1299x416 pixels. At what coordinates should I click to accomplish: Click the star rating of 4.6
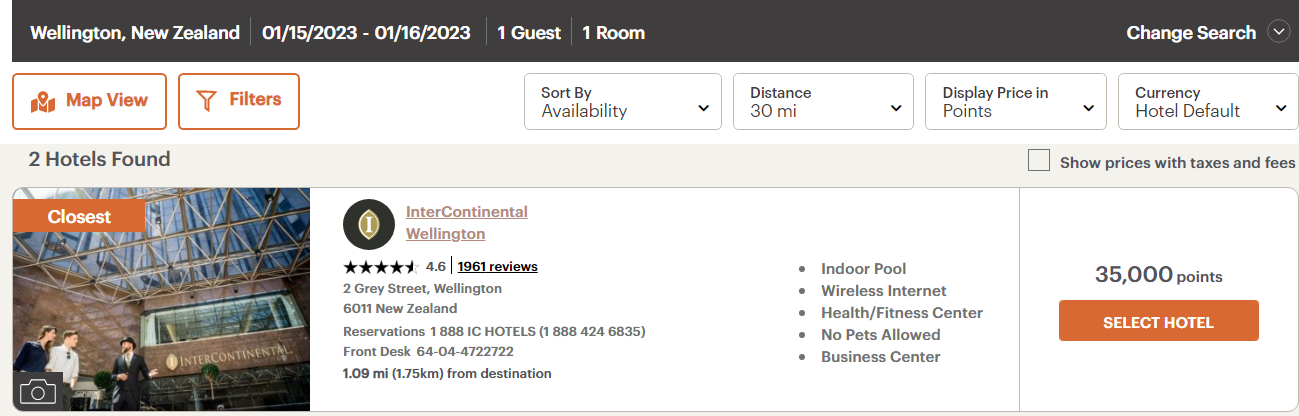(x=380, y=267)
